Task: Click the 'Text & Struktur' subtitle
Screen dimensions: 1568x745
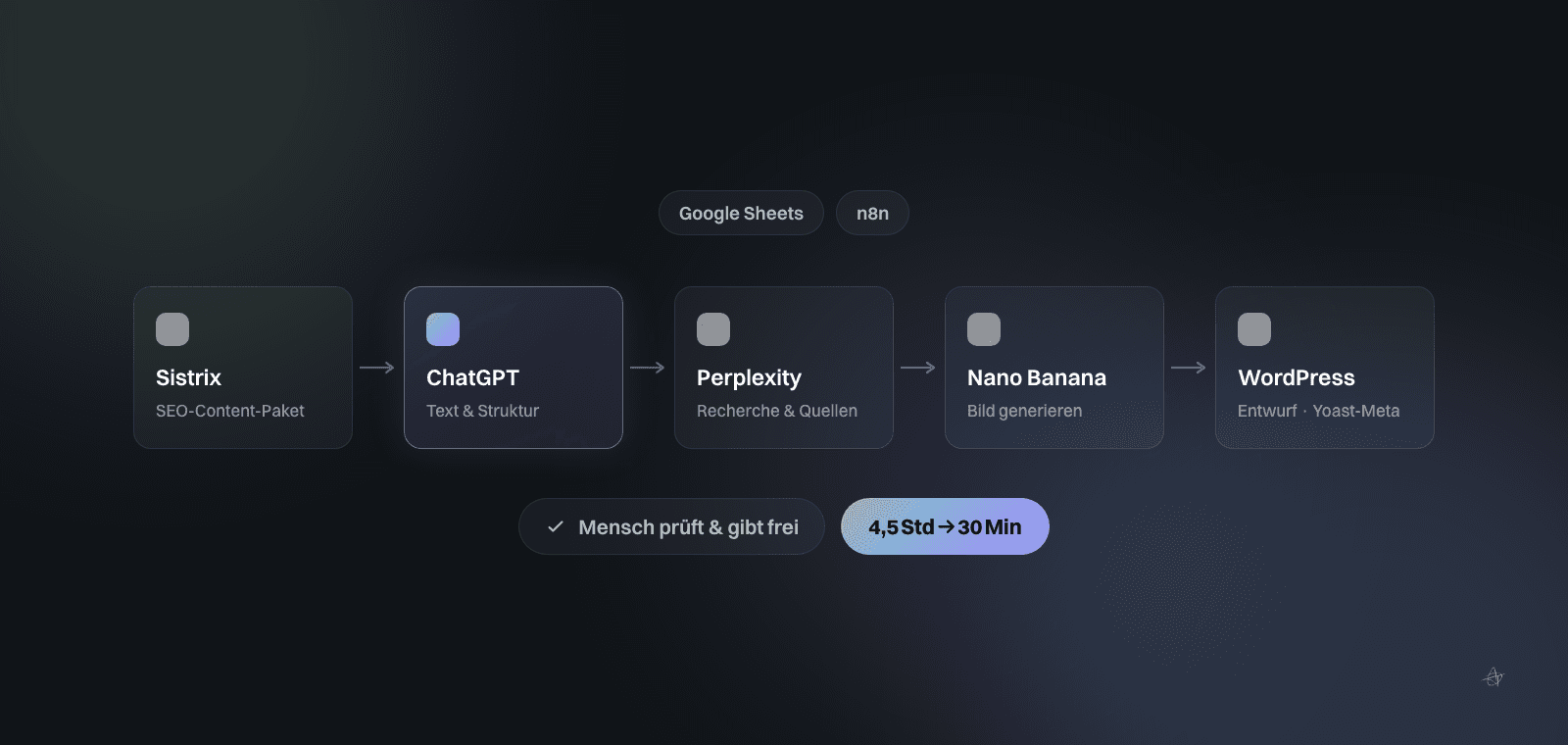Action: [483, 411]
